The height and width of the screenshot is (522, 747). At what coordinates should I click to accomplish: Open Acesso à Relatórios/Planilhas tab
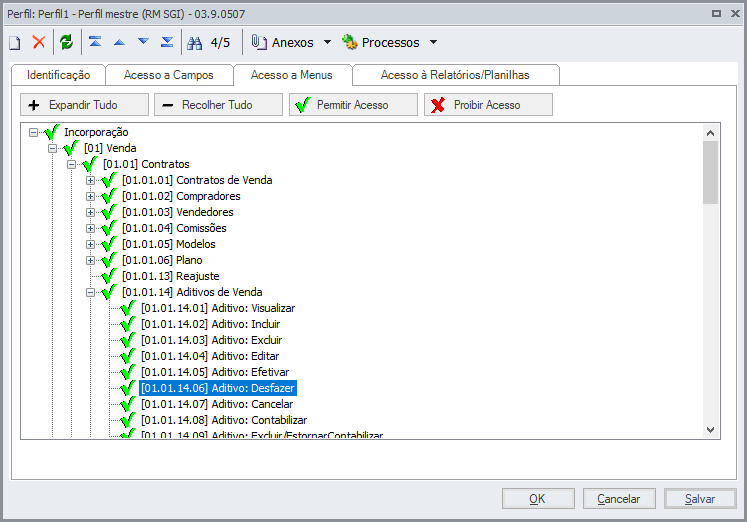pos(455,75)
